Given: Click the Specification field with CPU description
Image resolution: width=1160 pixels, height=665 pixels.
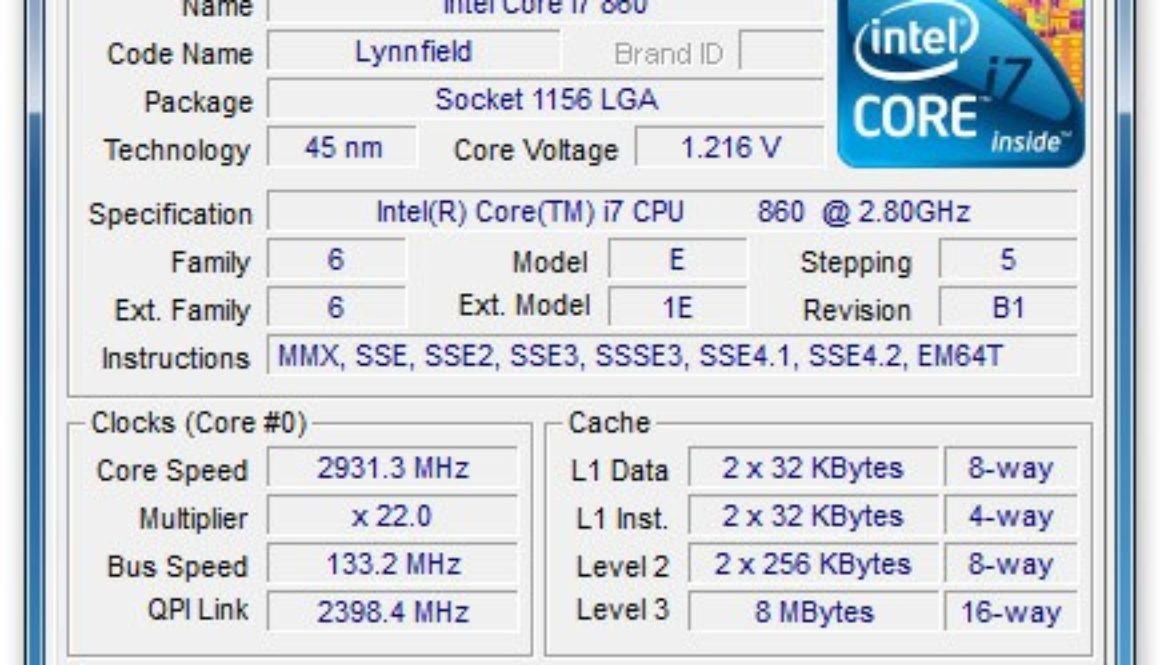Looking at the screenshot, I should tap(672, 212).
